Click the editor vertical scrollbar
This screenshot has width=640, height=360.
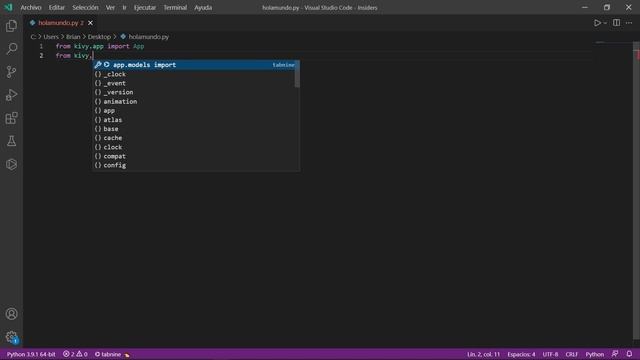636,190
